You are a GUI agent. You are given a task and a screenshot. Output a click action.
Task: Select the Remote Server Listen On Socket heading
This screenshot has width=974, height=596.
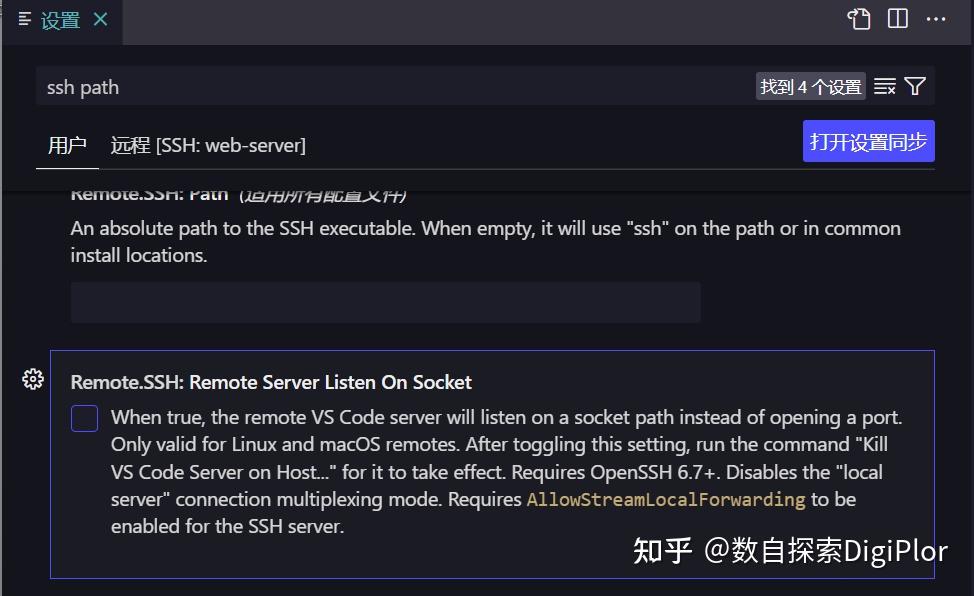tap(270, 382)
